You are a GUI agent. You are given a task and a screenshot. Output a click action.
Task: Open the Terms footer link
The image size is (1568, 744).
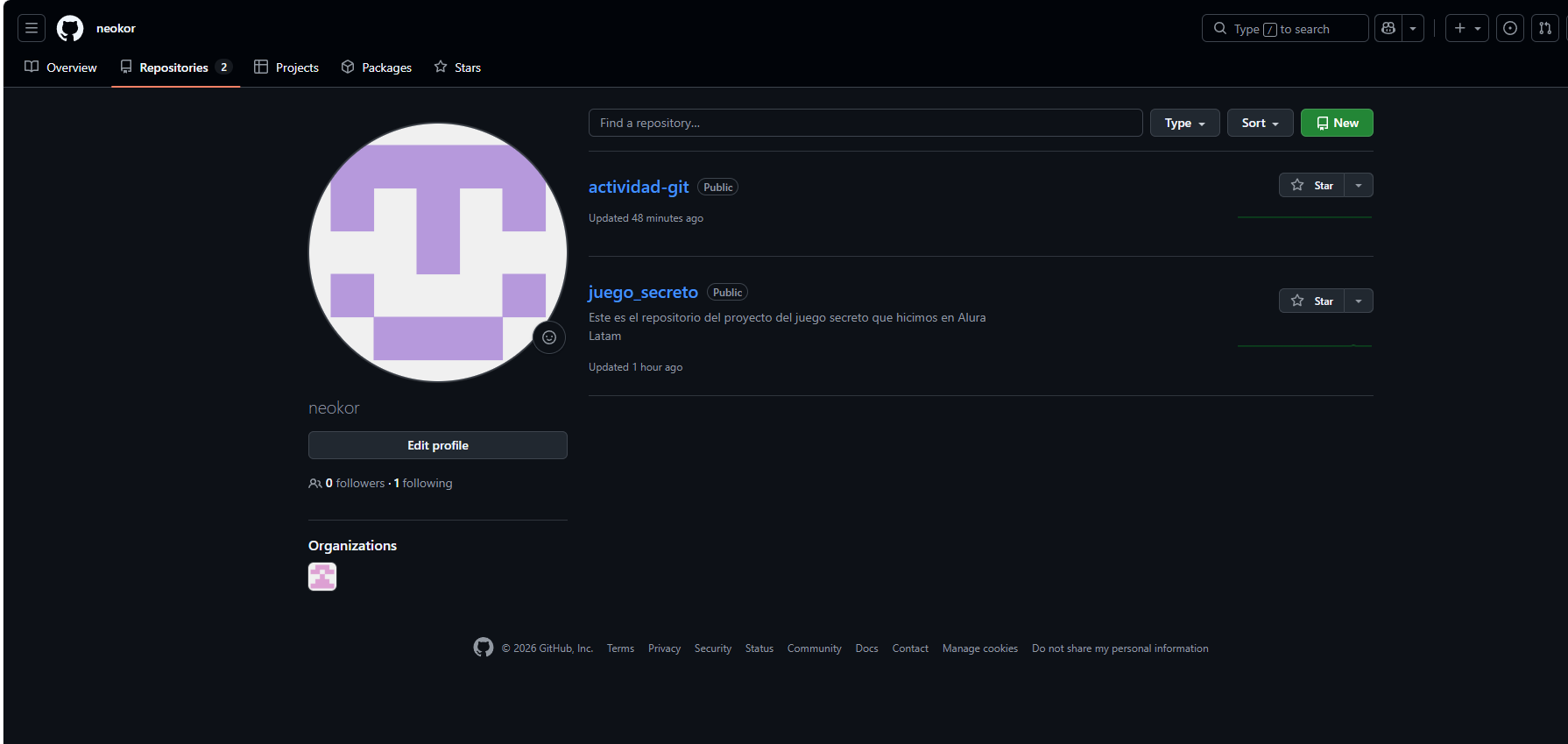click(x=620, y=648)
